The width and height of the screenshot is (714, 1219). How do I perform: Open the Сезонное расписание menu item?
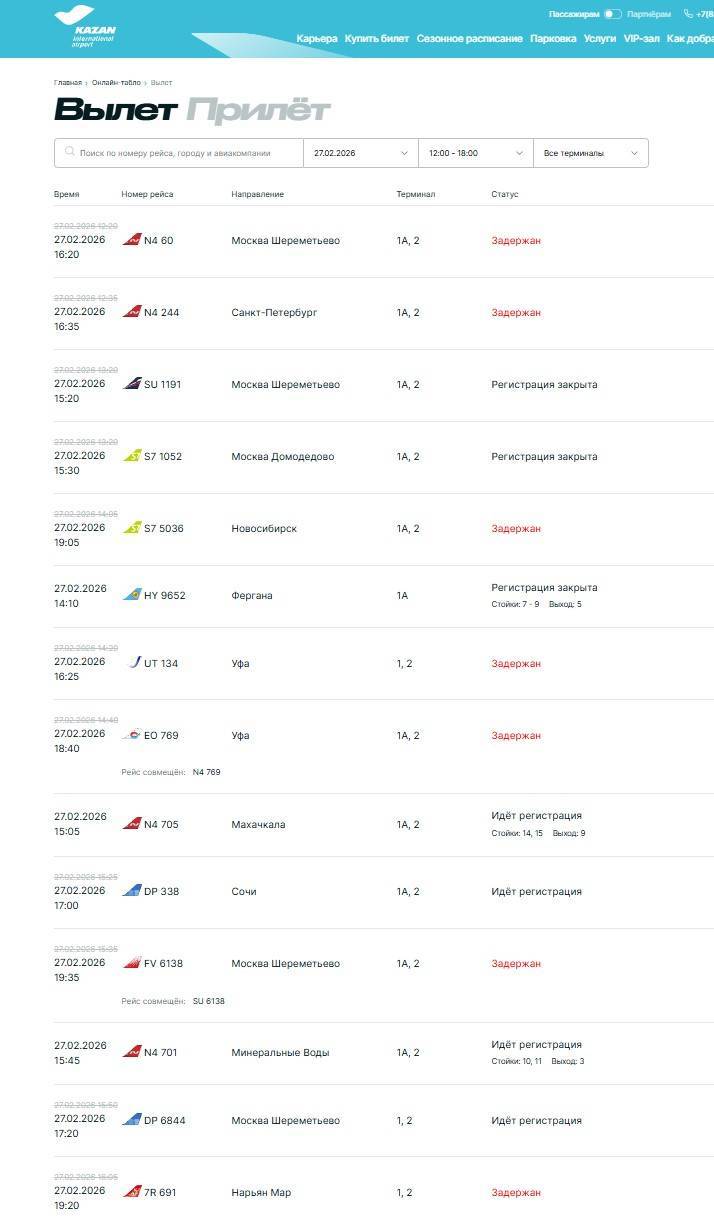pyautogui.click(x=469, y=39)
